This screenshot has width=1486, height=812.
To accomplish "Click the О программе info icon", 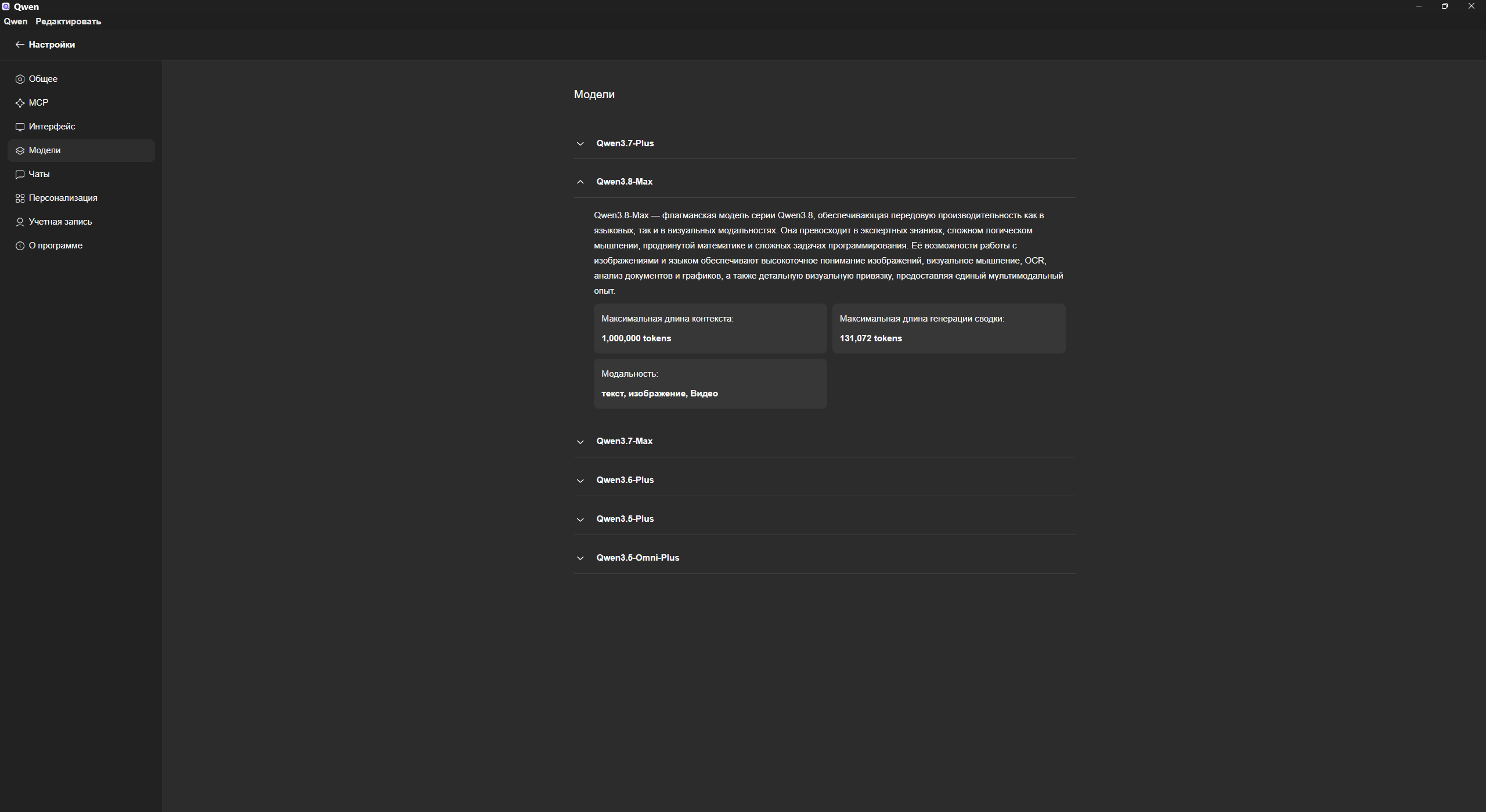I will point(20,246).
